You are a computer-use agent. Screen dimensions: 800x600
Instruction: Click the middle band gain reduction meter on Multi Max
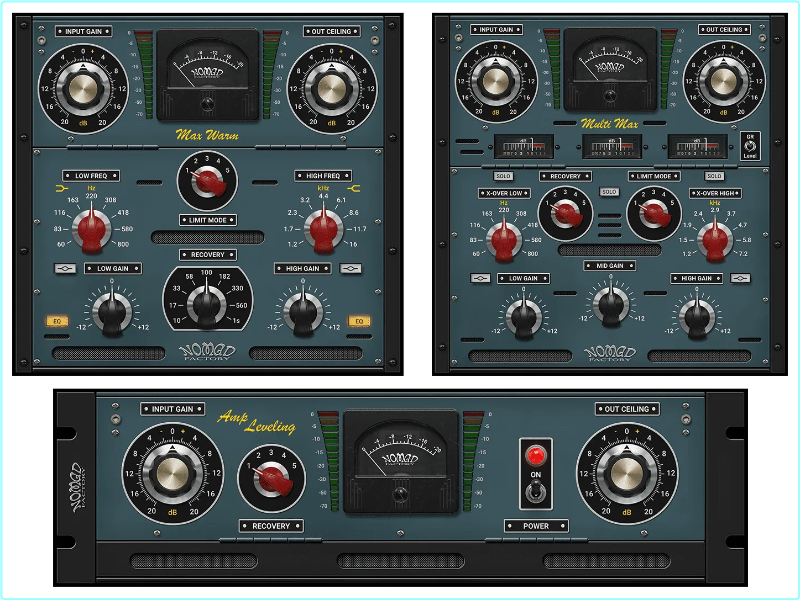pyautogui.click(x=612, y=147)
